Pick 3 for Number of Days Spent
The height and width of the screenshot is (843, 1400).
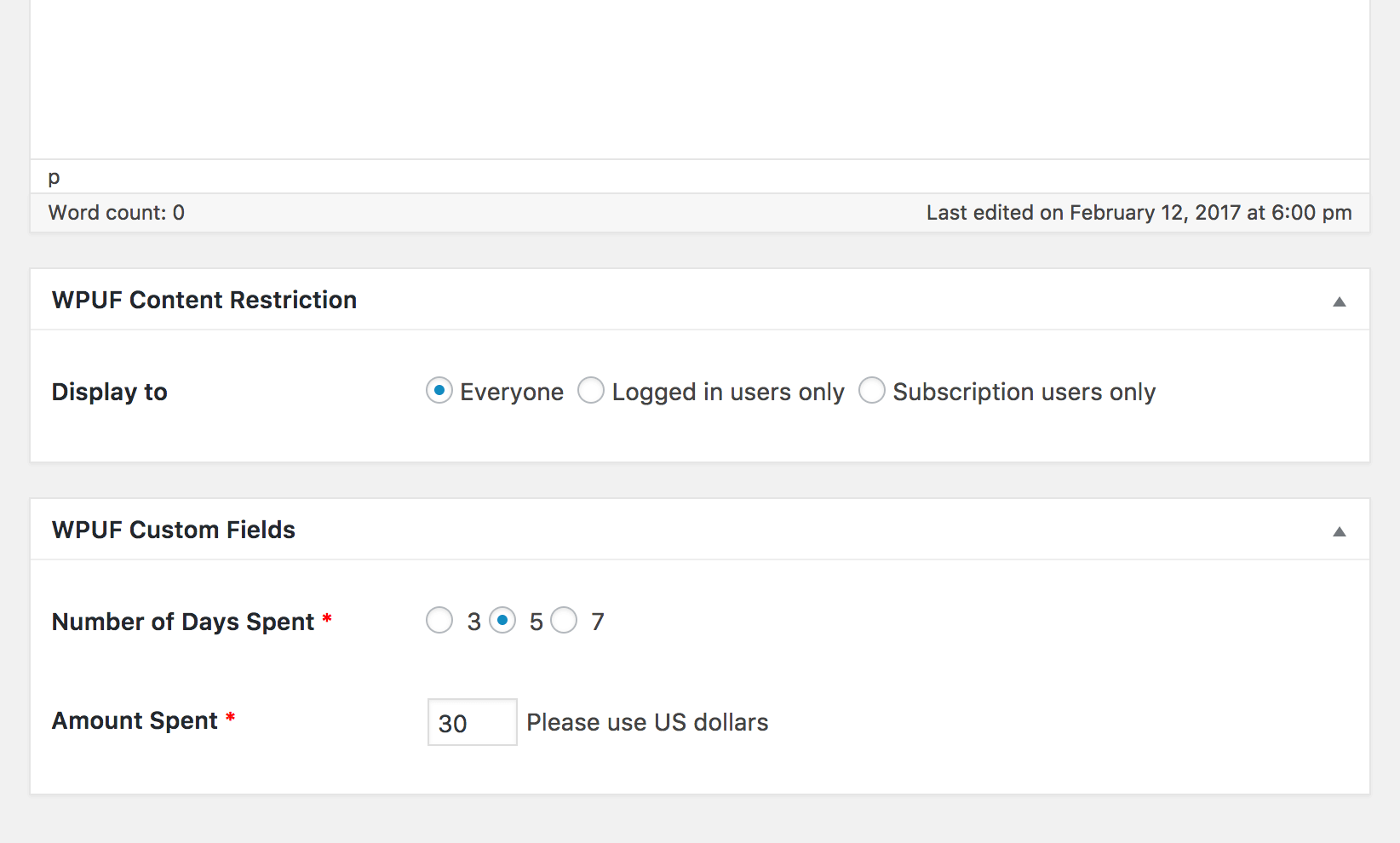(439, 620)
